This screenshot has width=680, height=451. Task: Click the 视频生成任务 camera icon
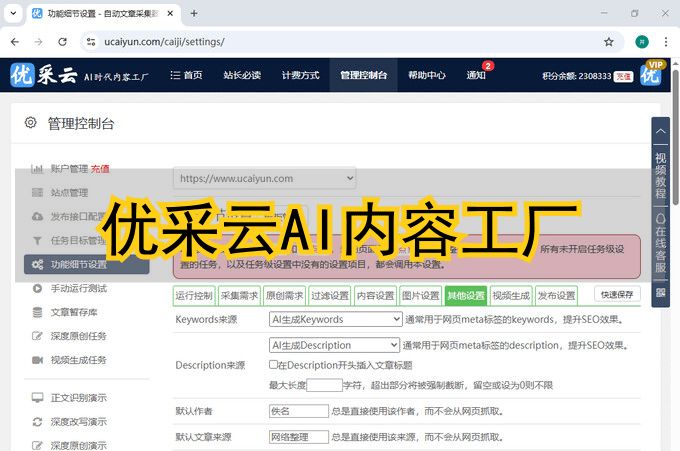point(37,360)
